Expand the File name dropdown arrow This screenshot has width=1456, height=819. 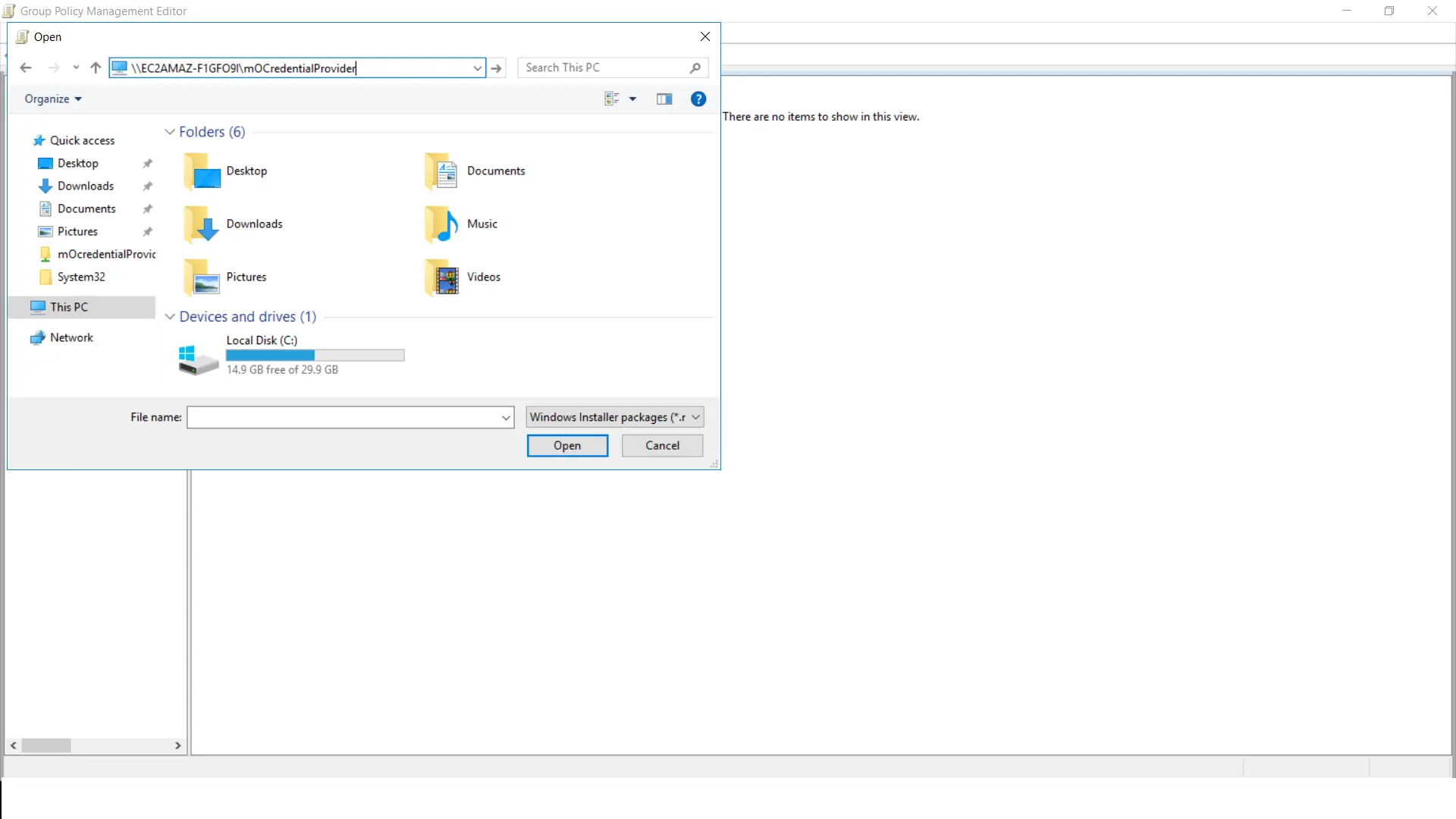506,417
